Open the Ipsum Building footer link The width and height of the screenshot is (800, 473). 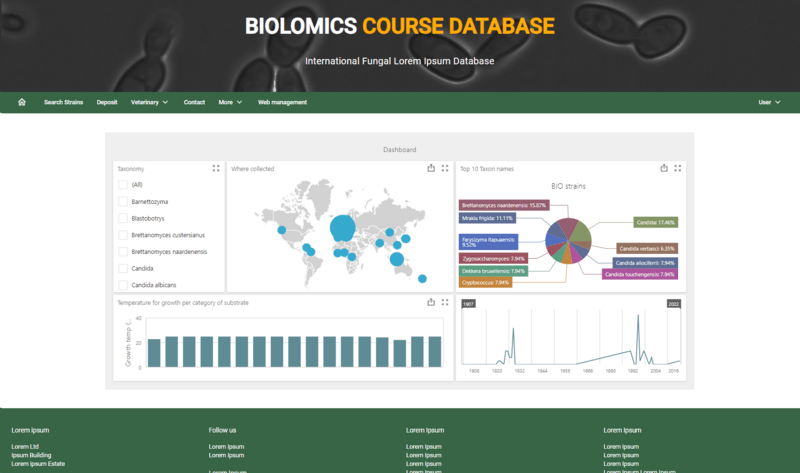pyautogui.click(x=32, y=455)
